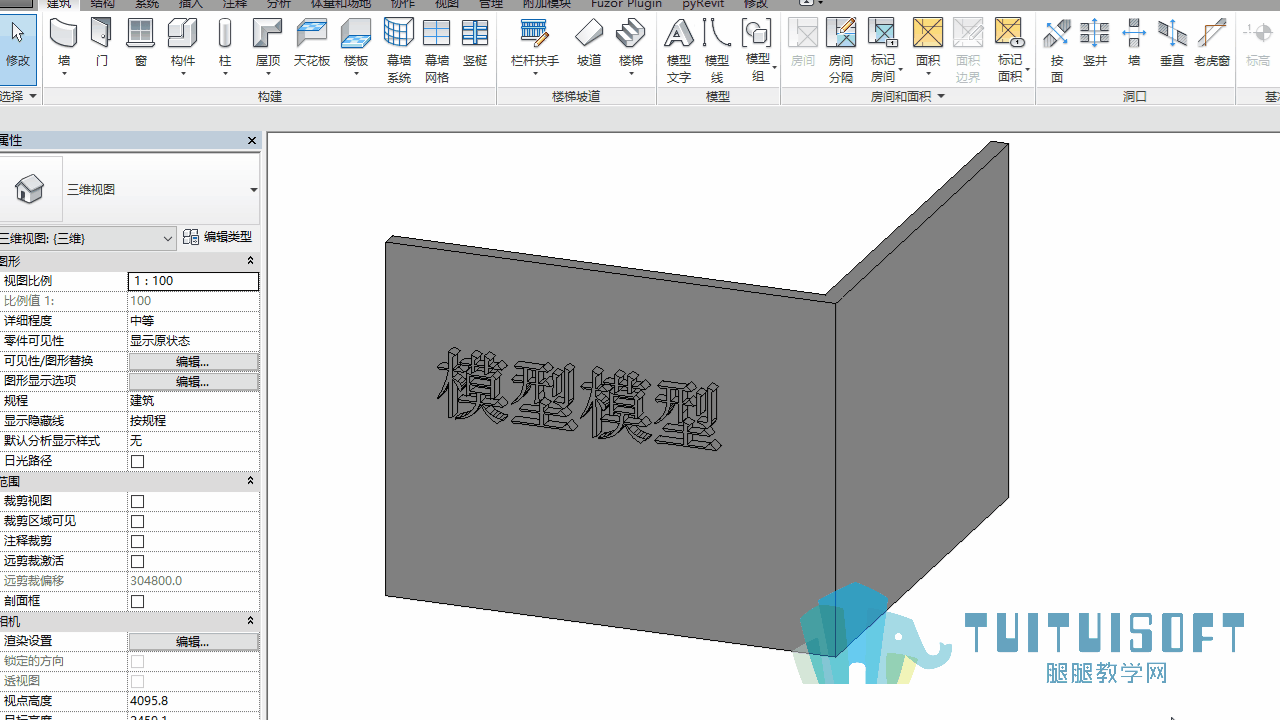Enable 远剪裁激活 checkbox
The height and width of the screenshot is (720, 1280).
click(138, 561)
